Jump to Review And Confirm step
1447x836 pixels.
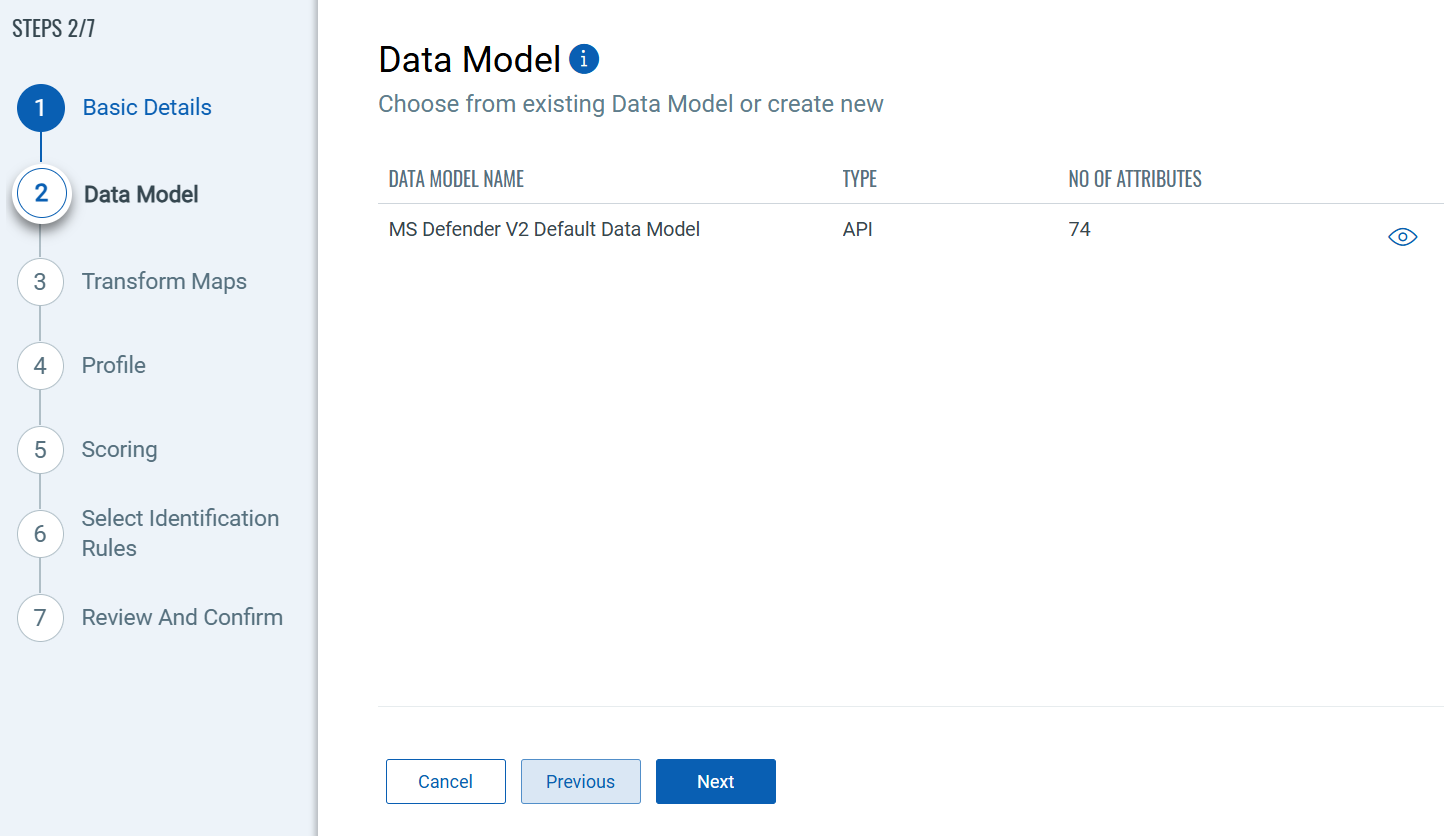click(182, 618)
